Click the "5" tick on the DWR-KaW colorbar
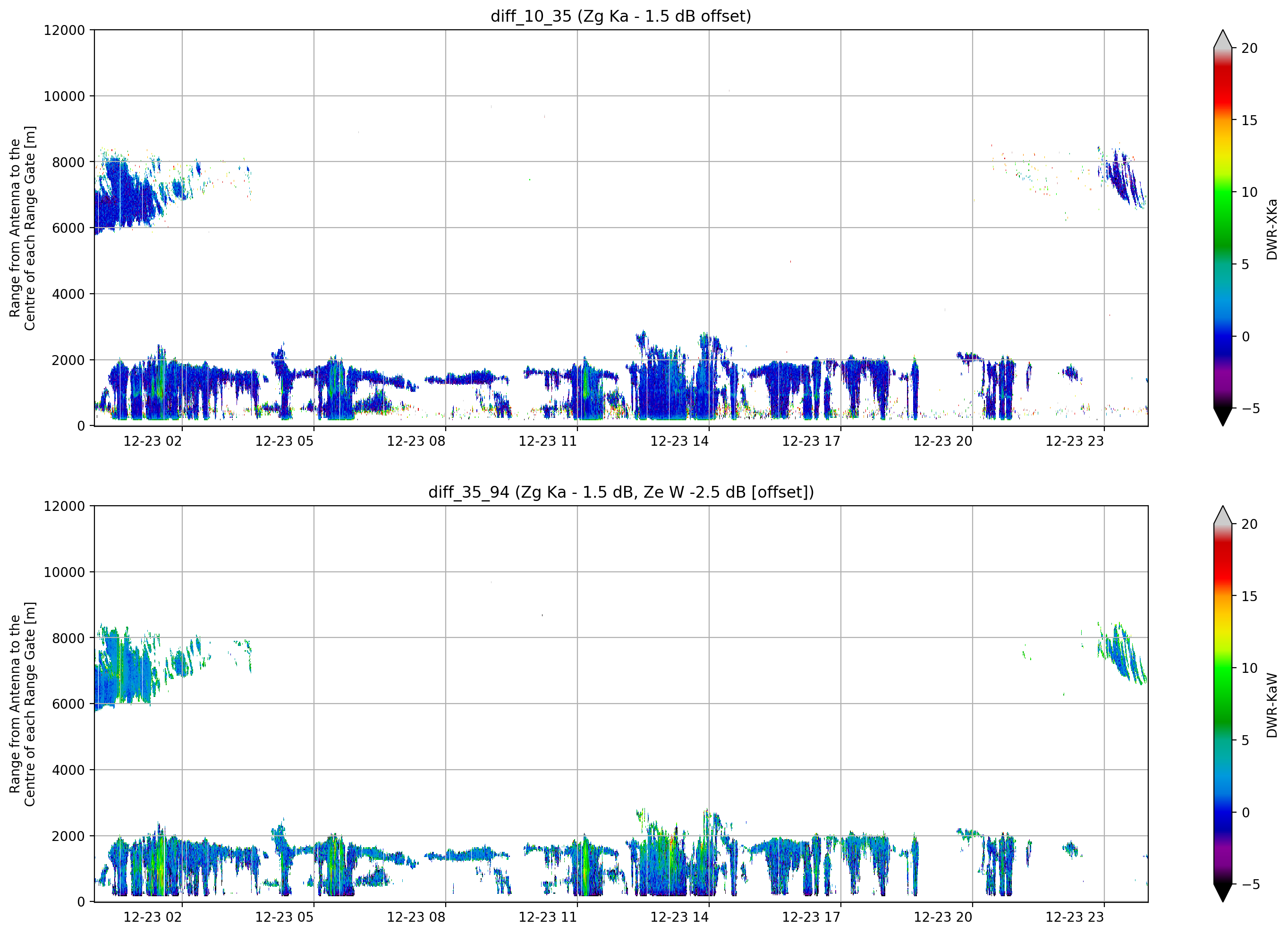Viewport: 1288px width, 934px height. (x=1246, y=740)
